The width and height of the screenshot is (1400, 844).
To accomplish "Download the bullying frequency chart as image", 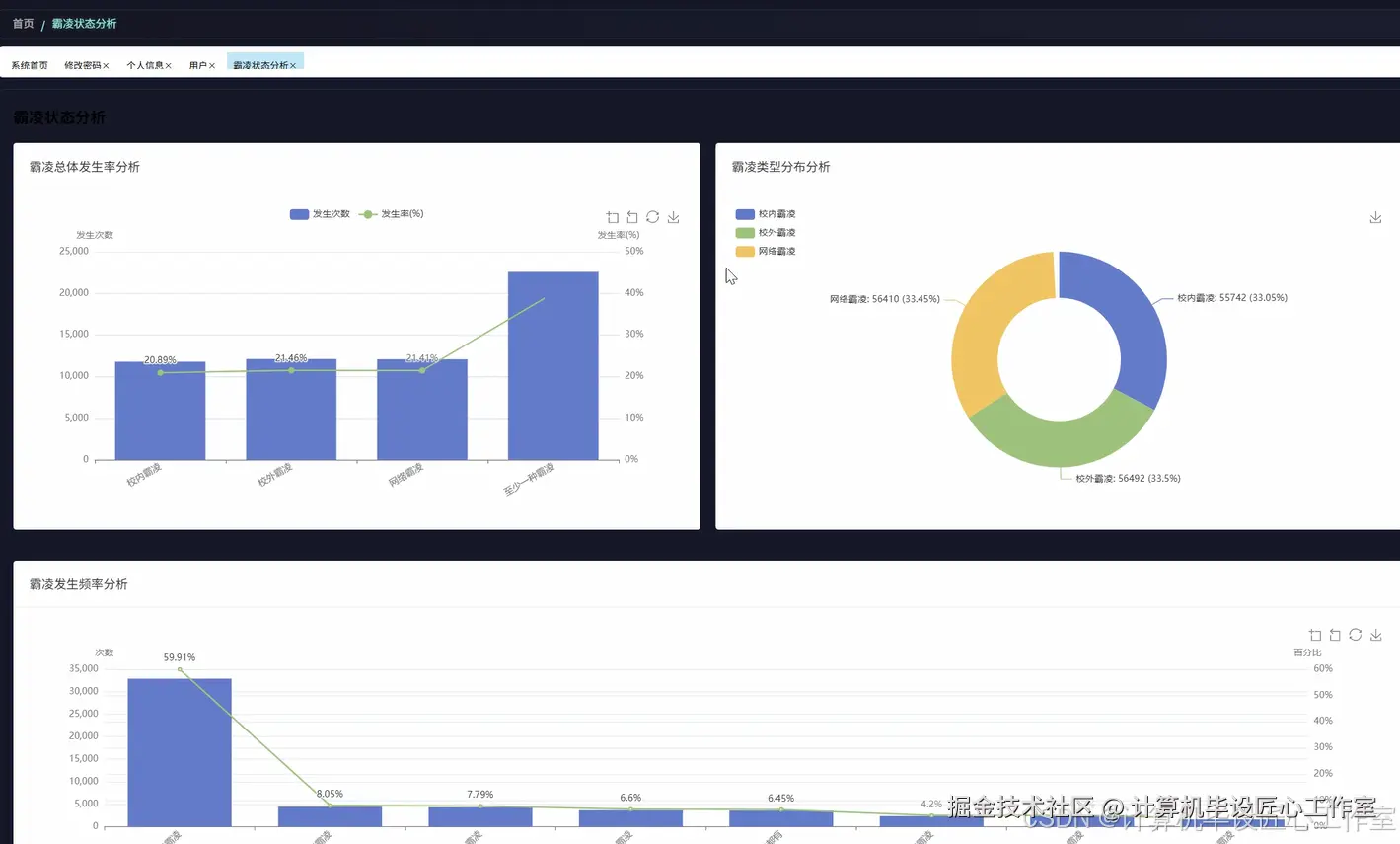I will [x=1375, y=635].
